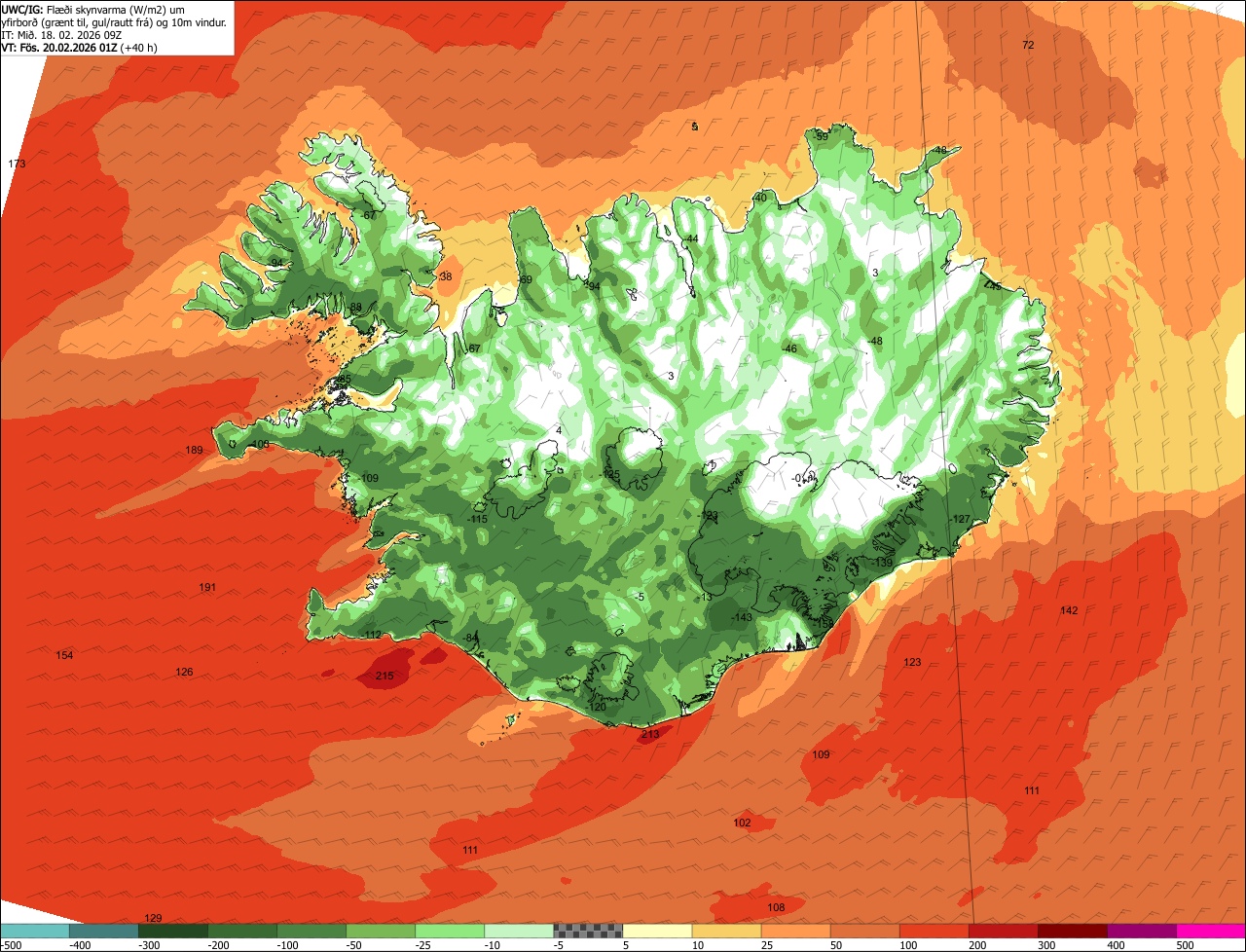This screenshot has width=1246, height=952.
Task: Click the pale yellow 5 to 10 legend swatch
Action: (657, 931)
